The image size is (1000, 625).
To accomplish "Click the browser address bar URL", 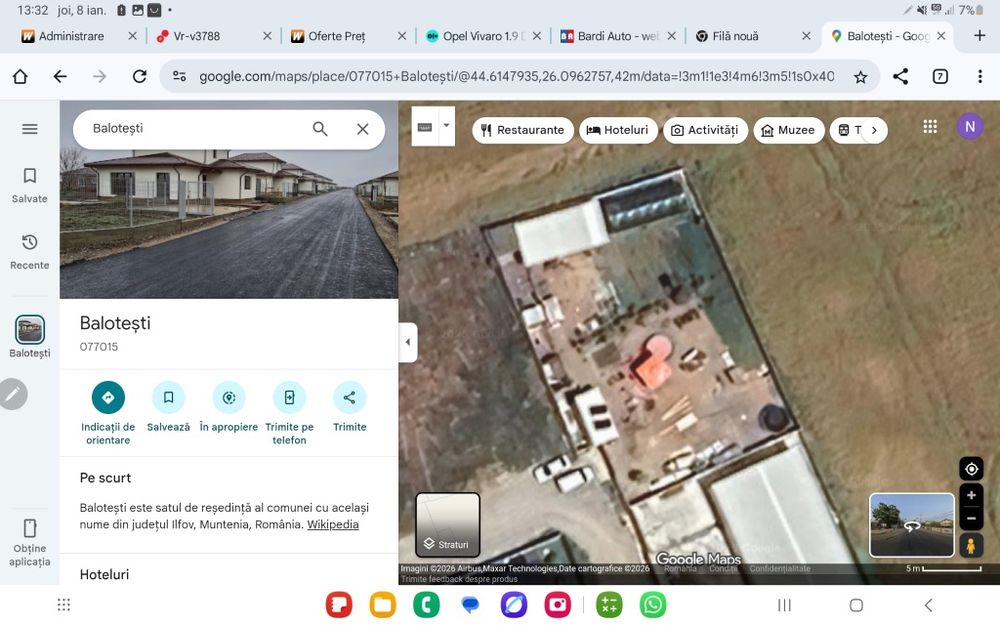I will click(517, 77).
